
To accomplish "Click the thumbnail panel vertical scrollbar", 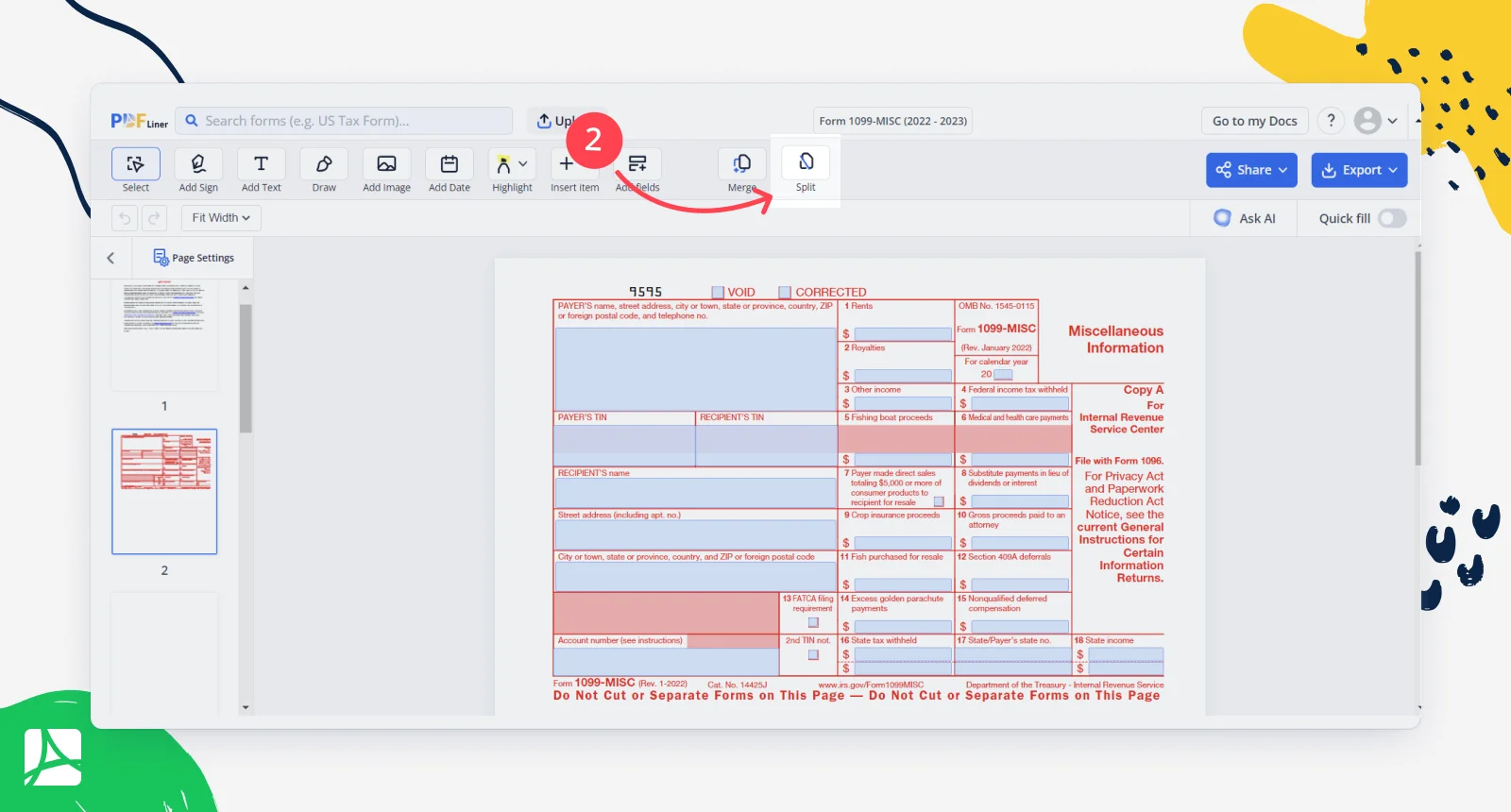I will [246, 368].
